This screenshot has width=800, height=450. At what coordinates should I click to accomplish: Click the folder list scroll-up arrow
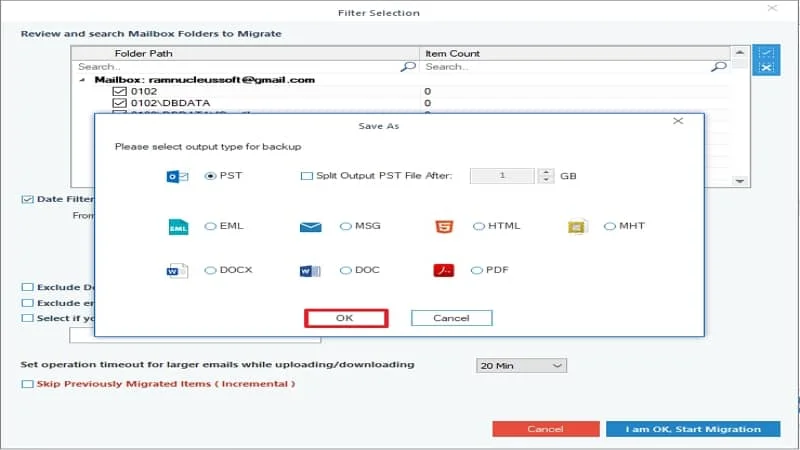[739, 53]
